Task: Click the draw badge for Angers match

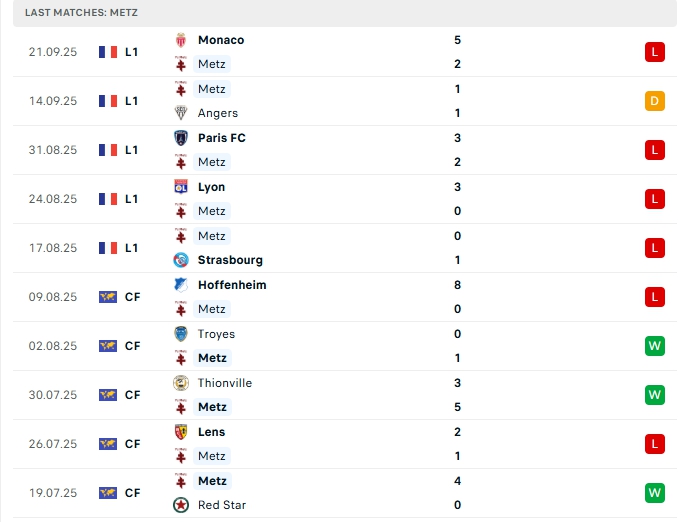Action: (x=655, y=101)
